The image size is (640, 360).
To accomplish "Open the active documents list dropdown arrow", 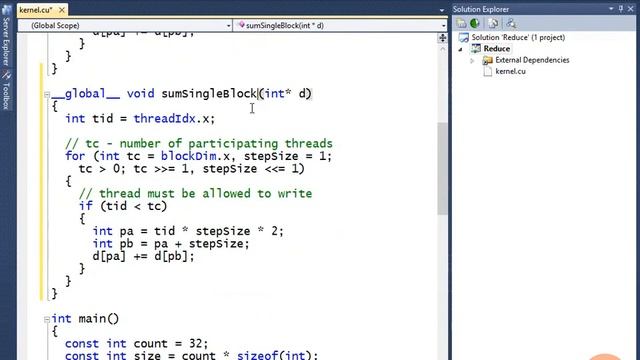I will (442, 10).
